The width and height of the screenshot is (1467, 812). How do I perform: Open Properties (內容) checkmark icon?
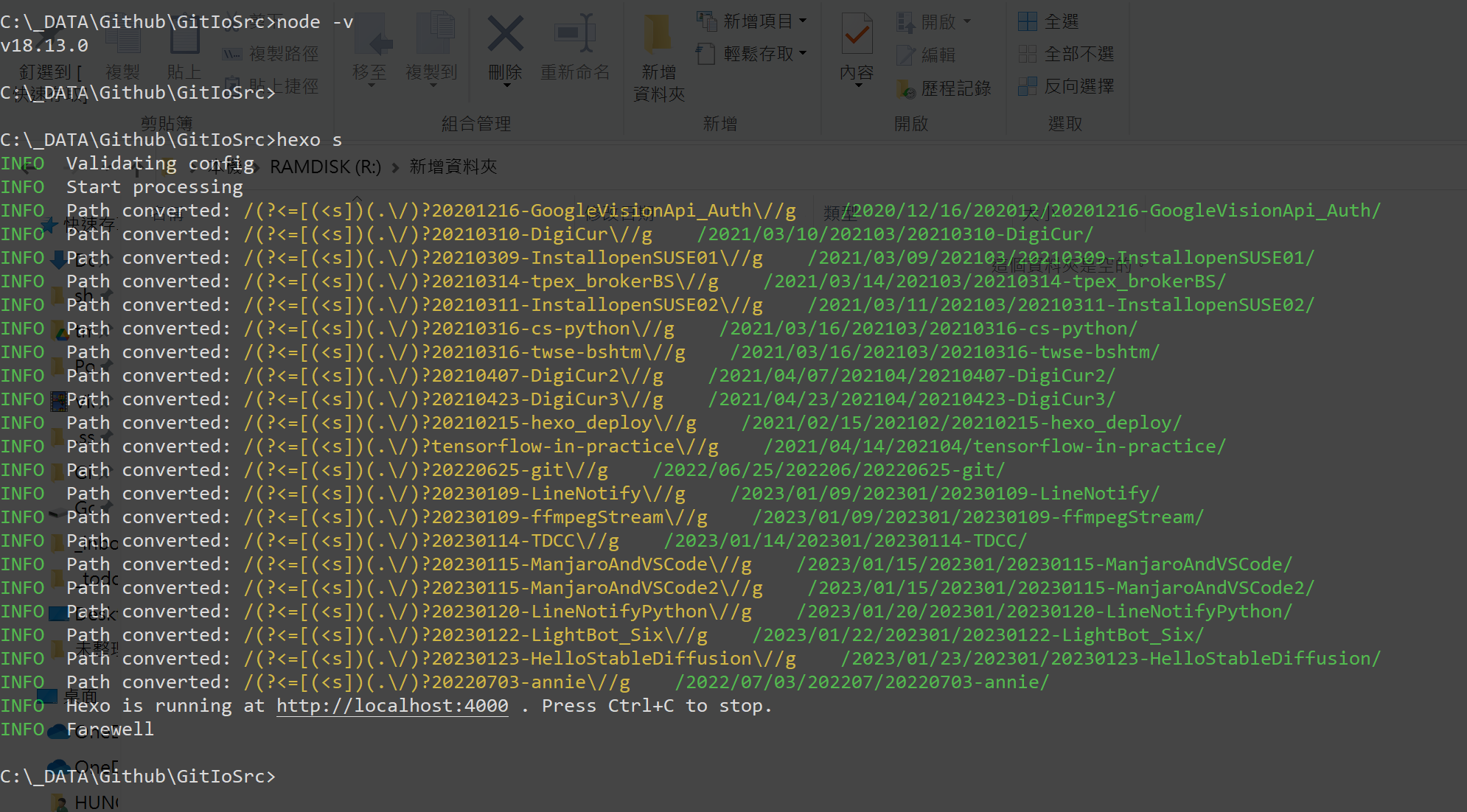coord(857,34)
